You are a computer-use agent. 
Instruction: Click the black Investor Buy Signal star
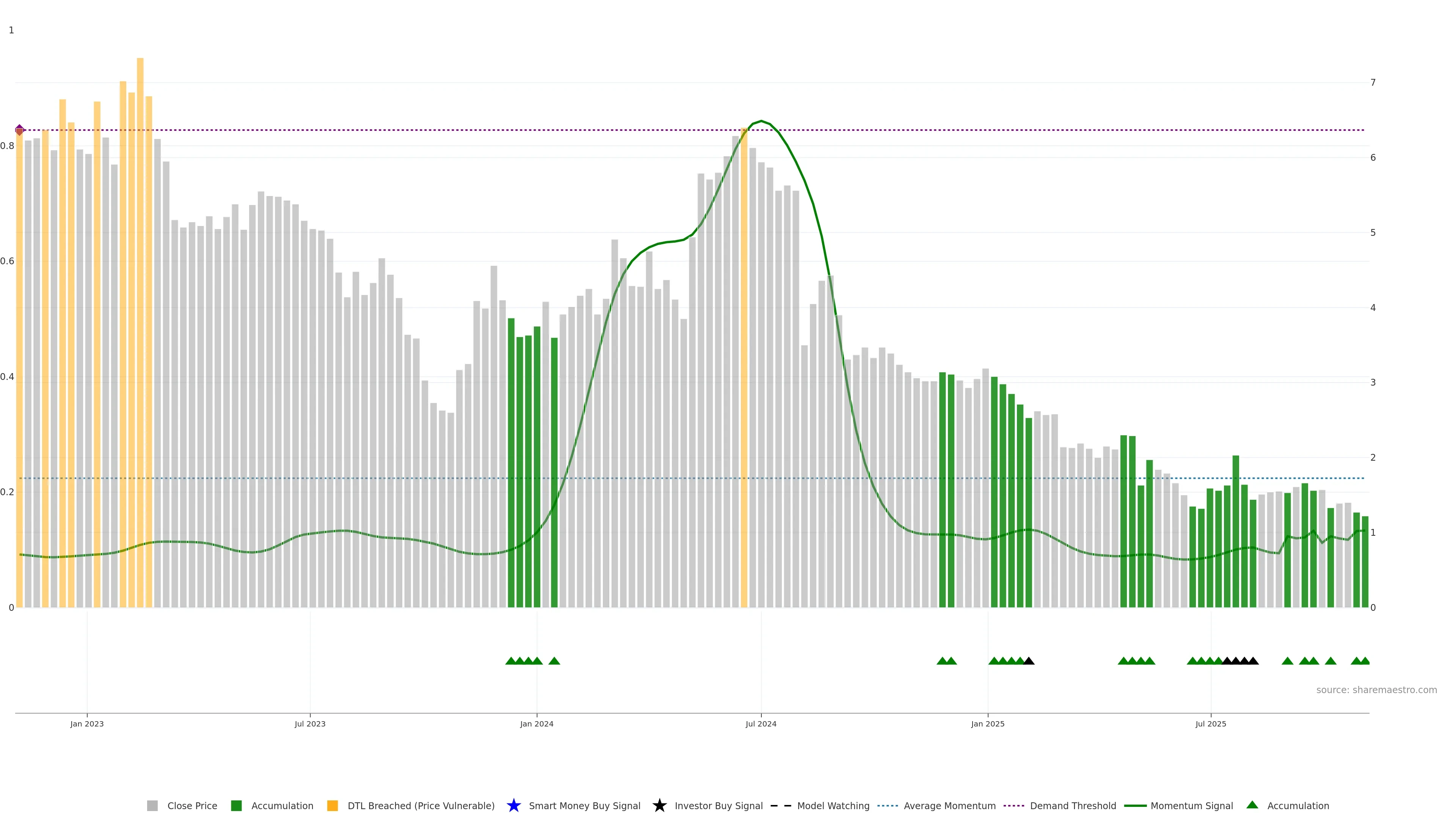[x=659, y=805]
